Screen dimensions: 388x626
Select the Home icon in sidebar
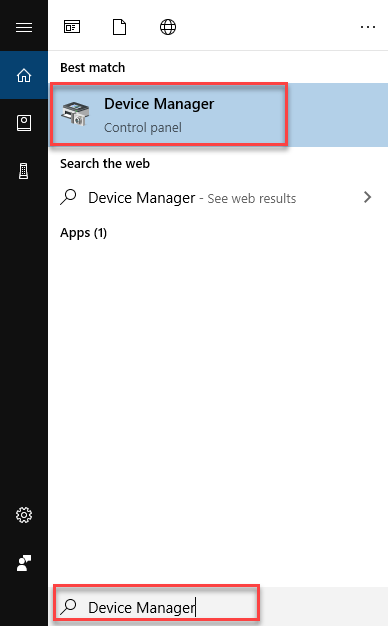click(x=24, y=75)
